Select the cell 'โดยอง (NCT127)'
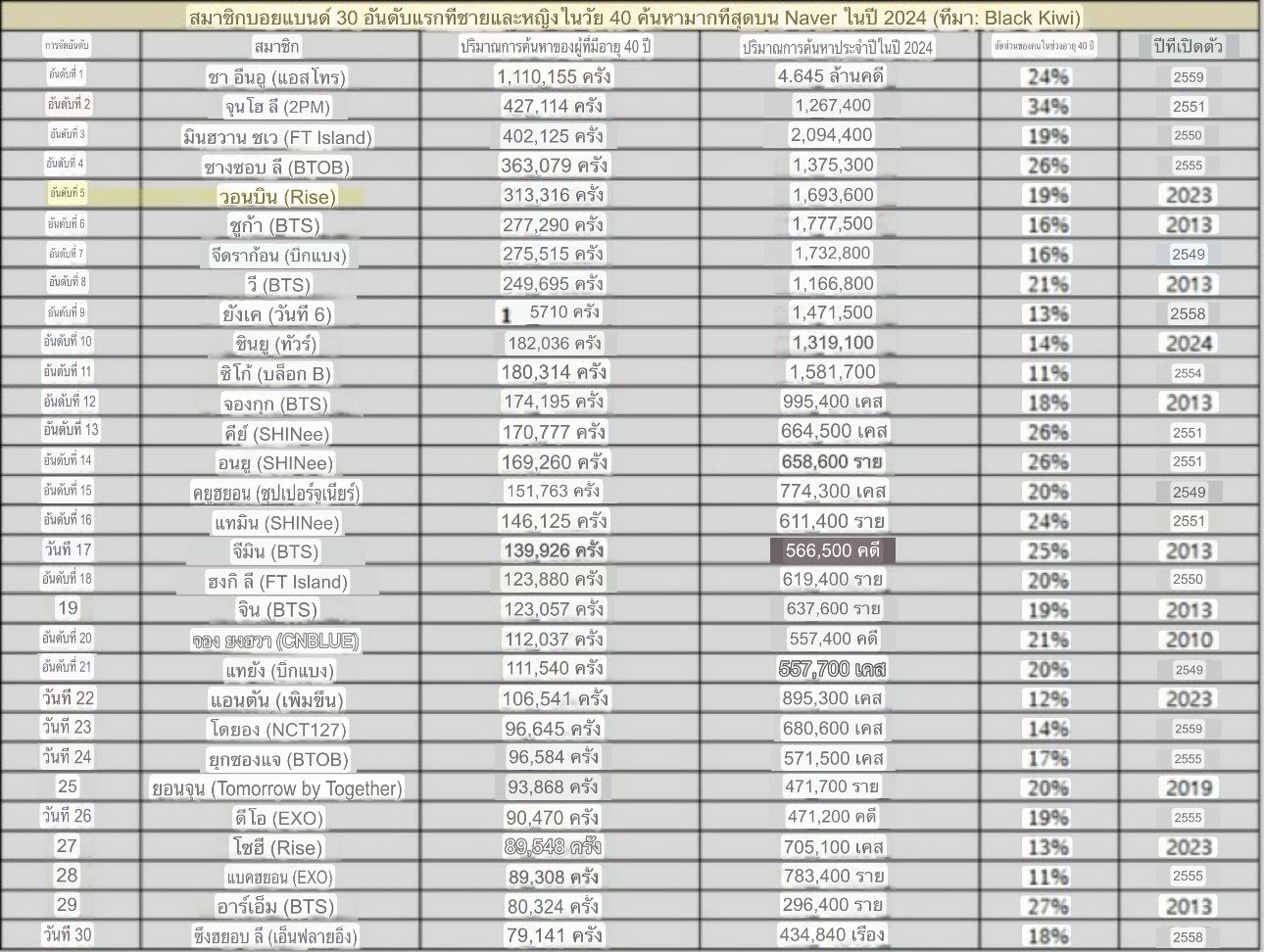 [x=277, y=730]
